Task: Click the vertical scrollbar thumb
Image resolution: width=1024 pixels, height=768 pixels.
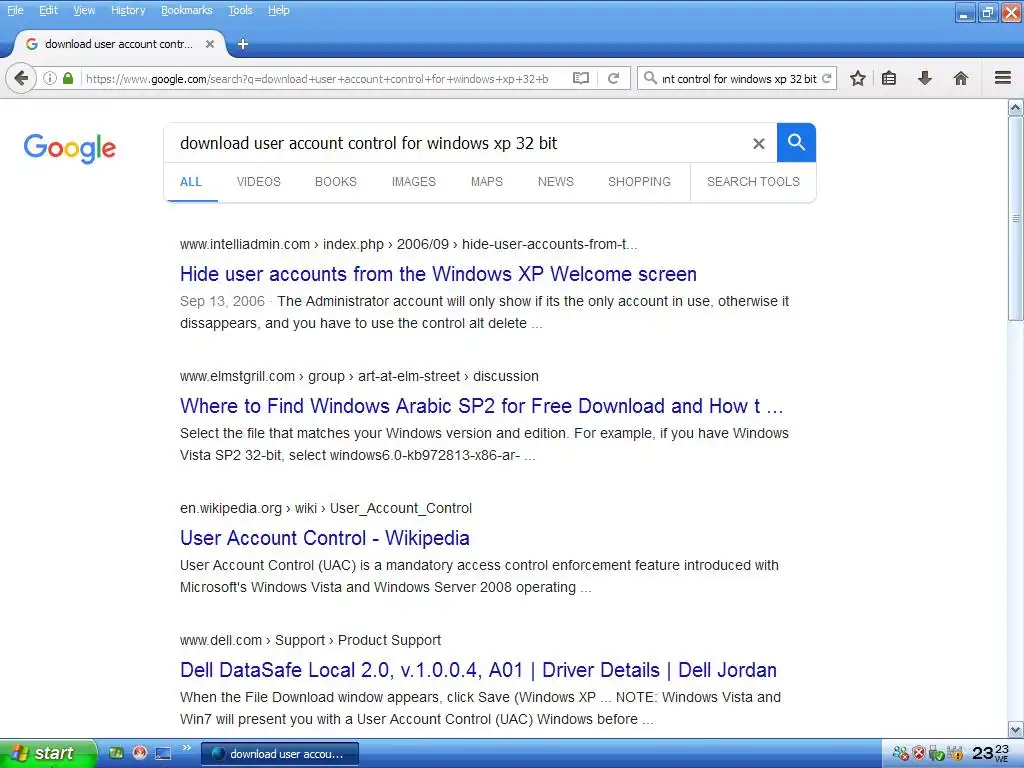Action: [1016, 218]
